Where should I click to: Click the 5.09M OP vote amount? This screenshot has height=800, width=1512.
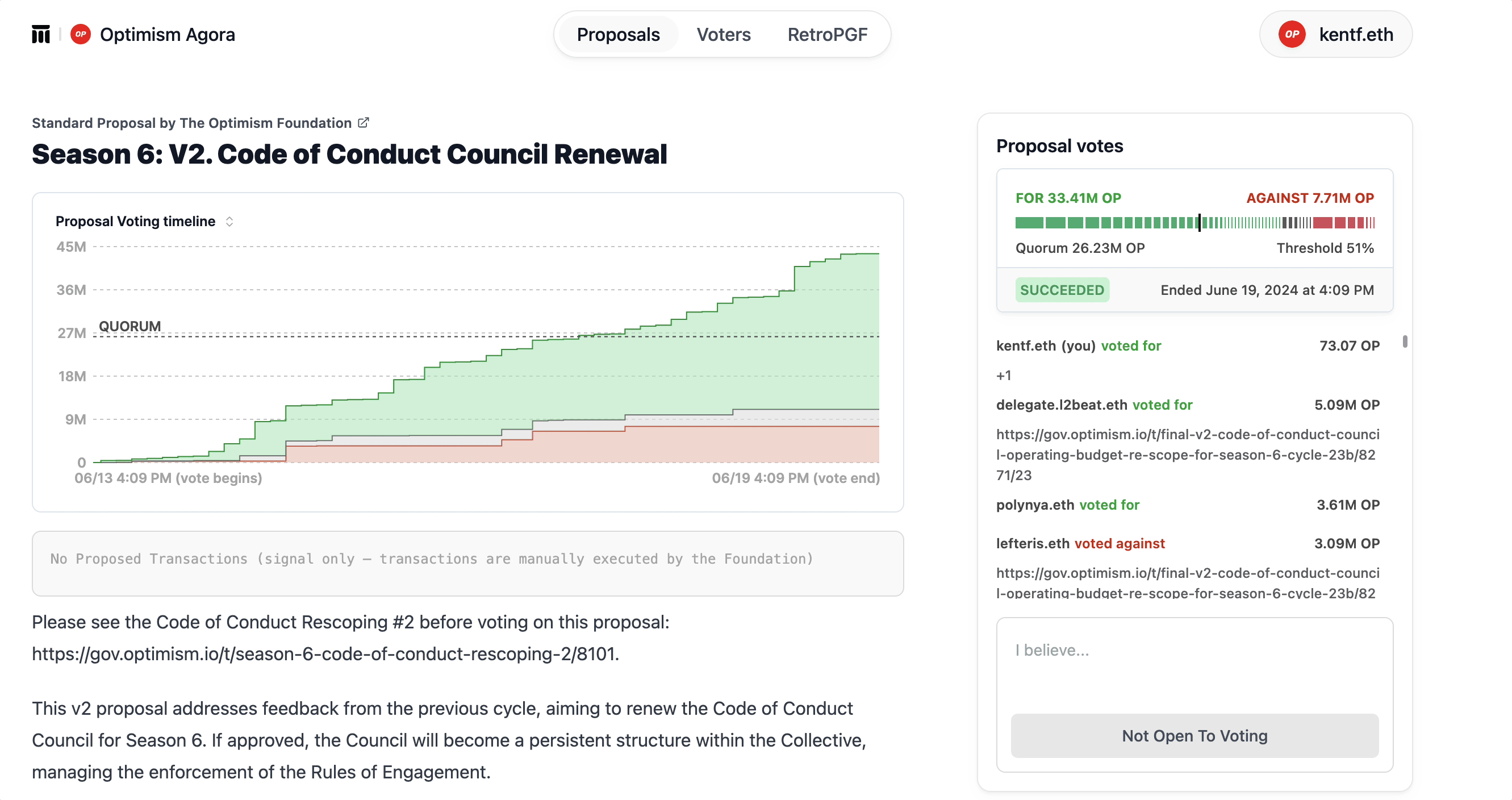tap(1347, 405)
